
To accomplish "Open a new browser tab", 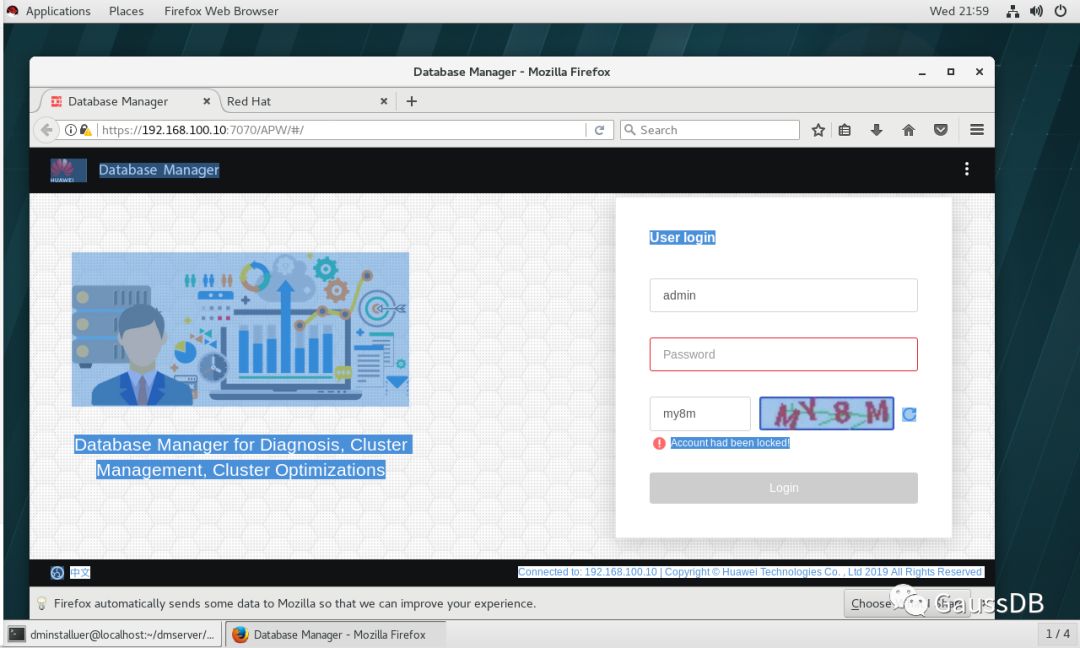I will [411, 101].
